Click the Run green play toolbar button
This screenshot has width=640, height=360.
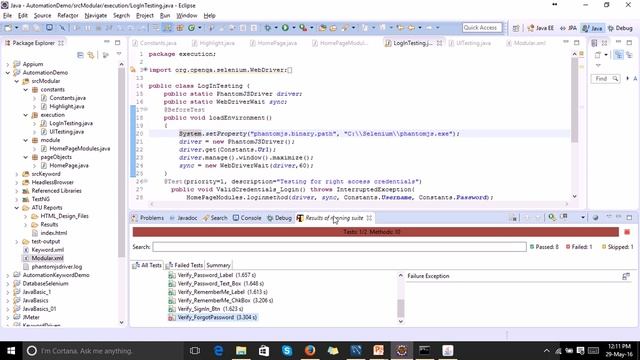285,28
